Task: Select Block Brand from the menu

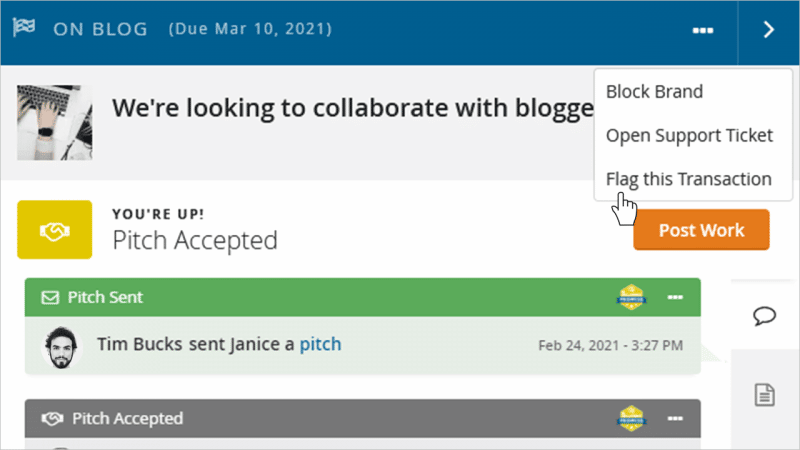Action: [654, 92]
